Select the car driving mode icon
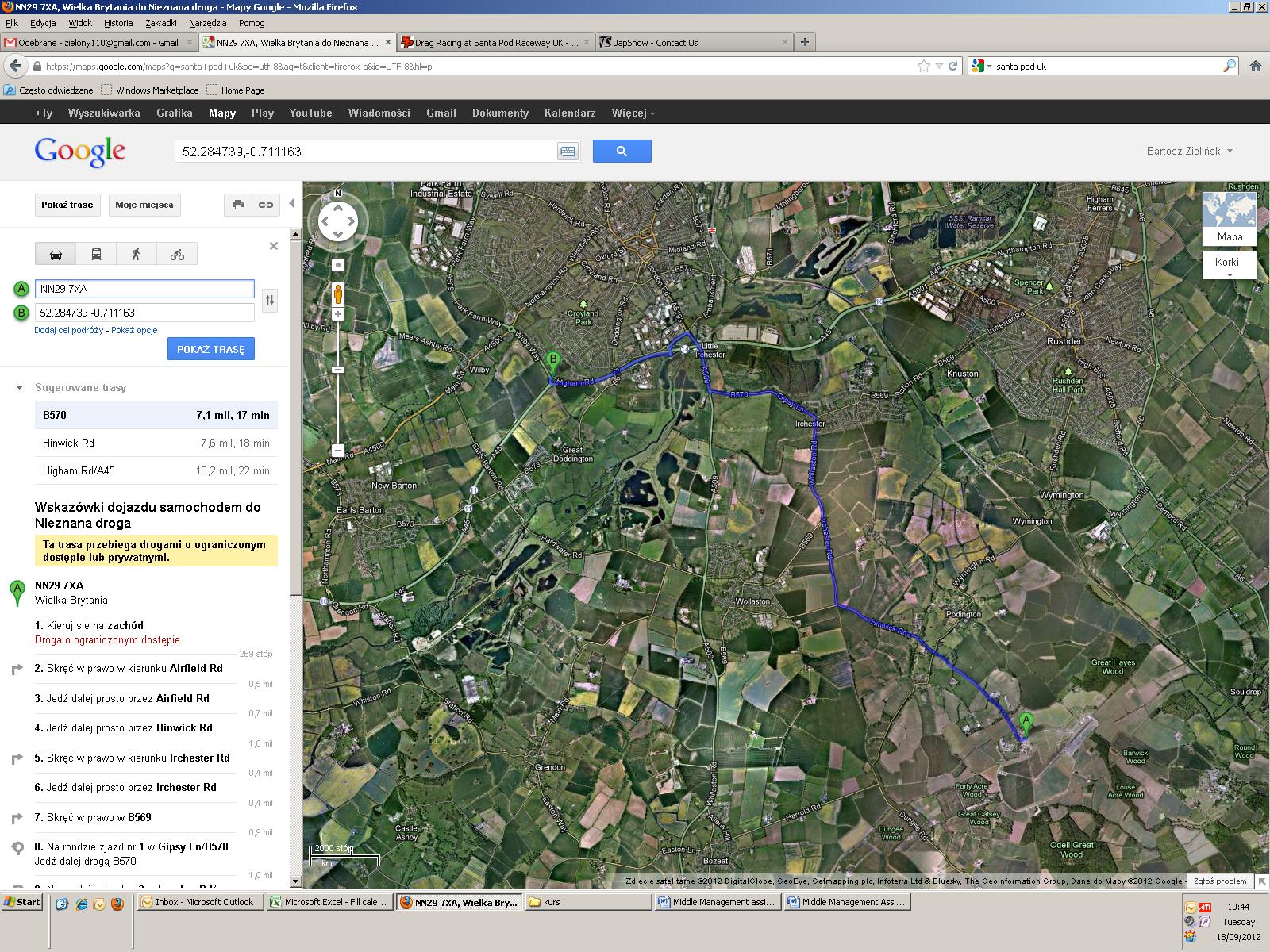The image size is (1270, 952). coord(56,254)
